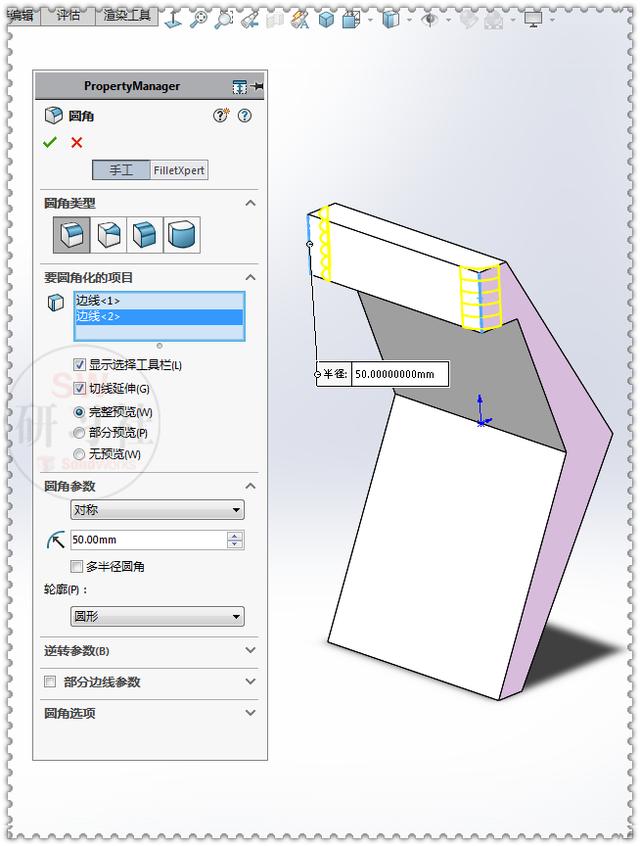The height and width of the screenshot is (846, 640).
Task: Enable the 多半径圆角 checkbox
Action: pos(77,566)
